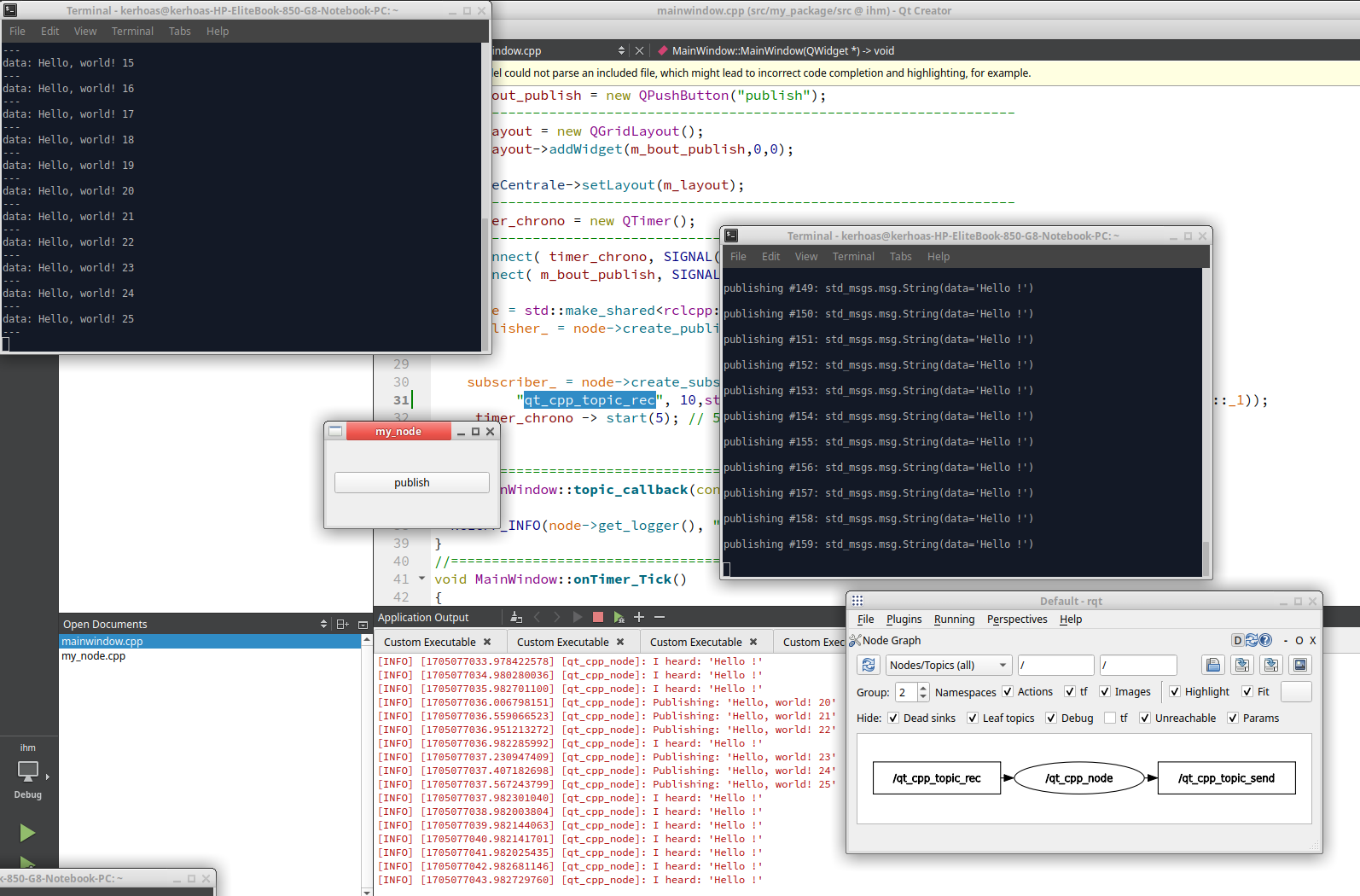Click the second topic filter input field
Screen dimensions: 1360x896
click(1139, 665)
